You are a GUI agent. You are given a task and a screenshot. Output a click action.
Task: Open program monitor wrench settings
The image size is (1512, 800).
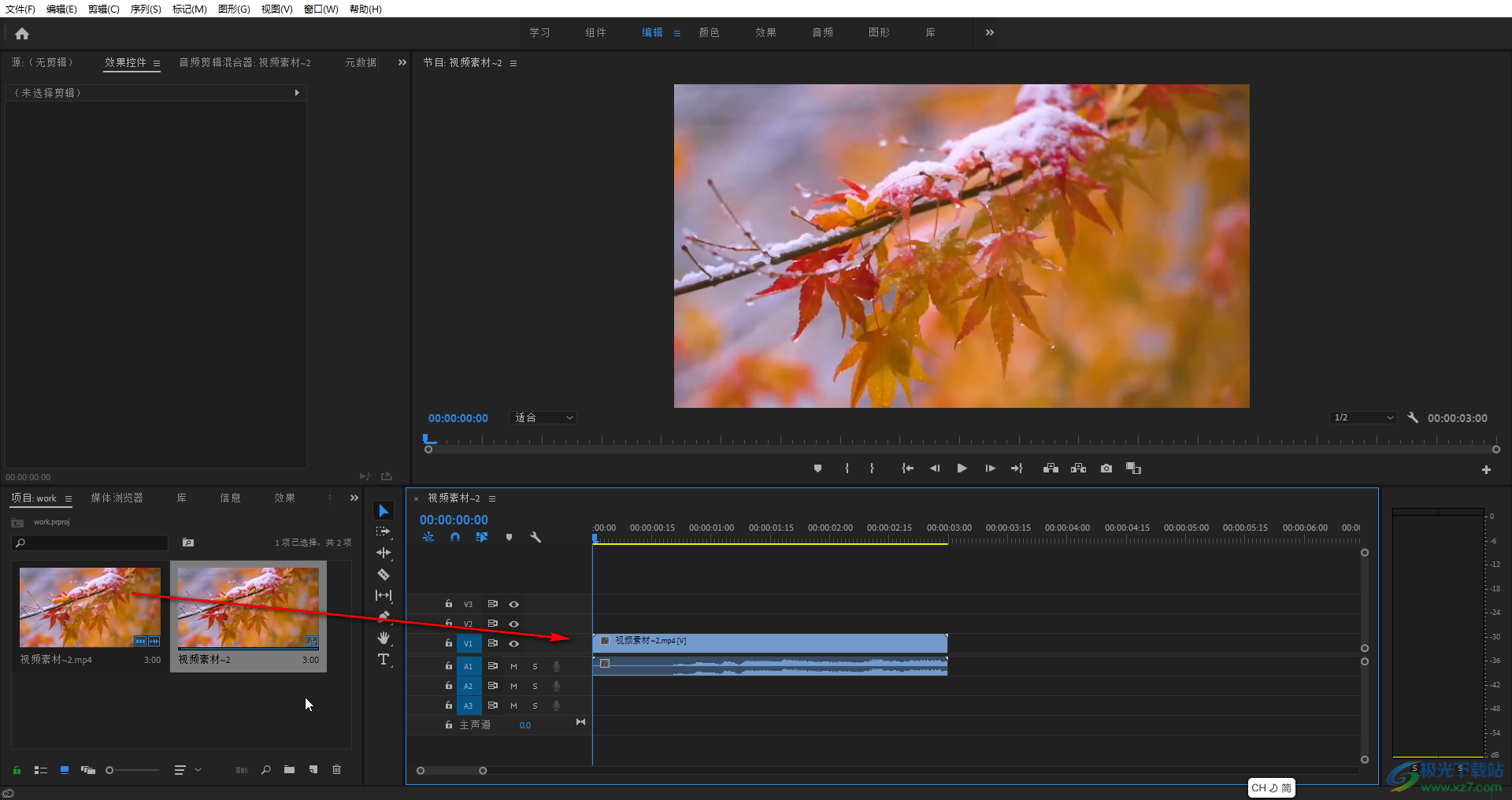click(1413, 418)
